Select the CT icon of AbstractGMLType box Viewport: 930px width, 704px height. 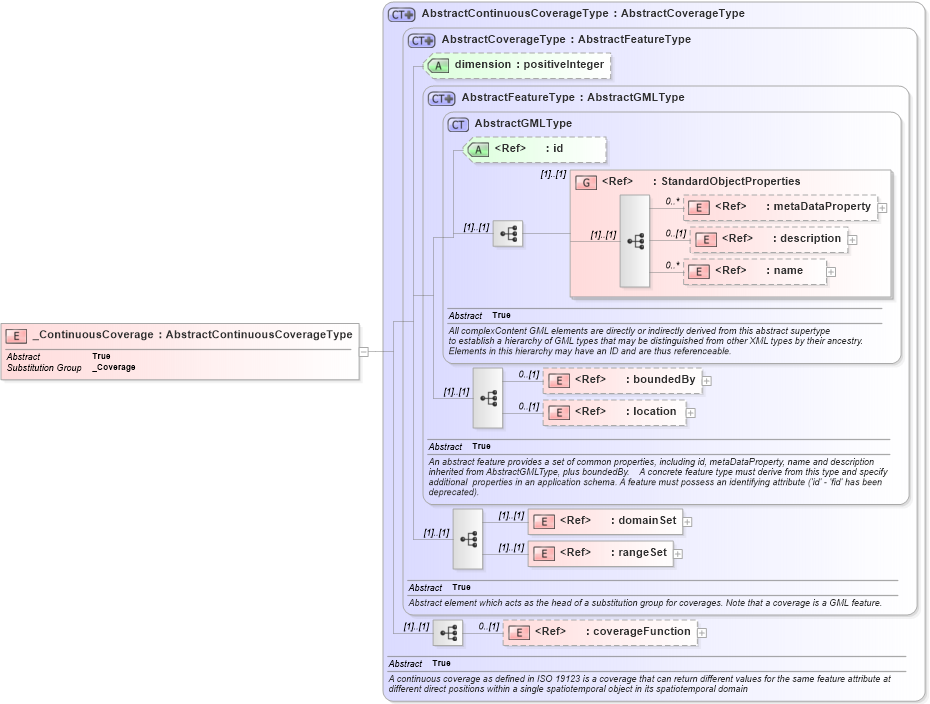coord(458,124)
